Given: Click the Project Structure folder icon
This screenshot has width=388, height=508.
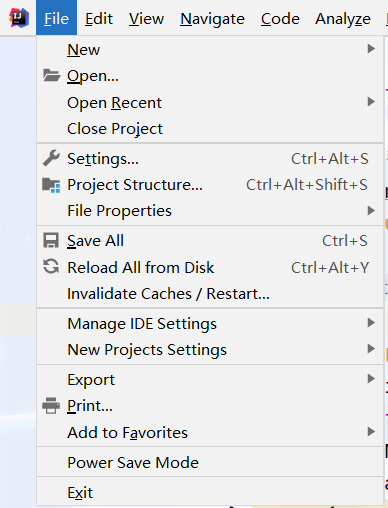Looking at the screenshot, I should [51, 185].
